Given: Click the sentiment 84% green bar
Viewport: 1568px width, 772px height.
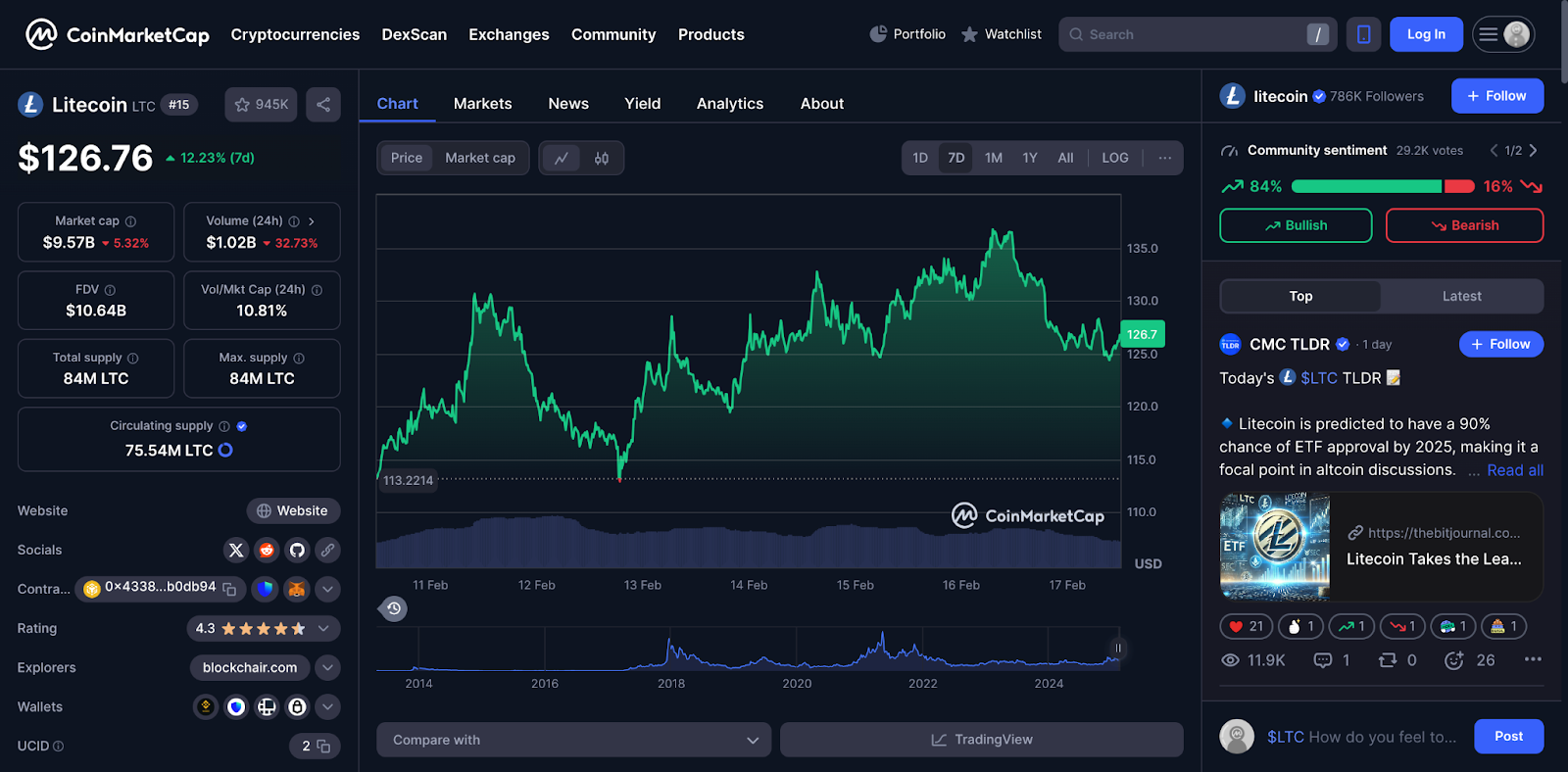Looking at the screenshot, I should coord(1366,186).
